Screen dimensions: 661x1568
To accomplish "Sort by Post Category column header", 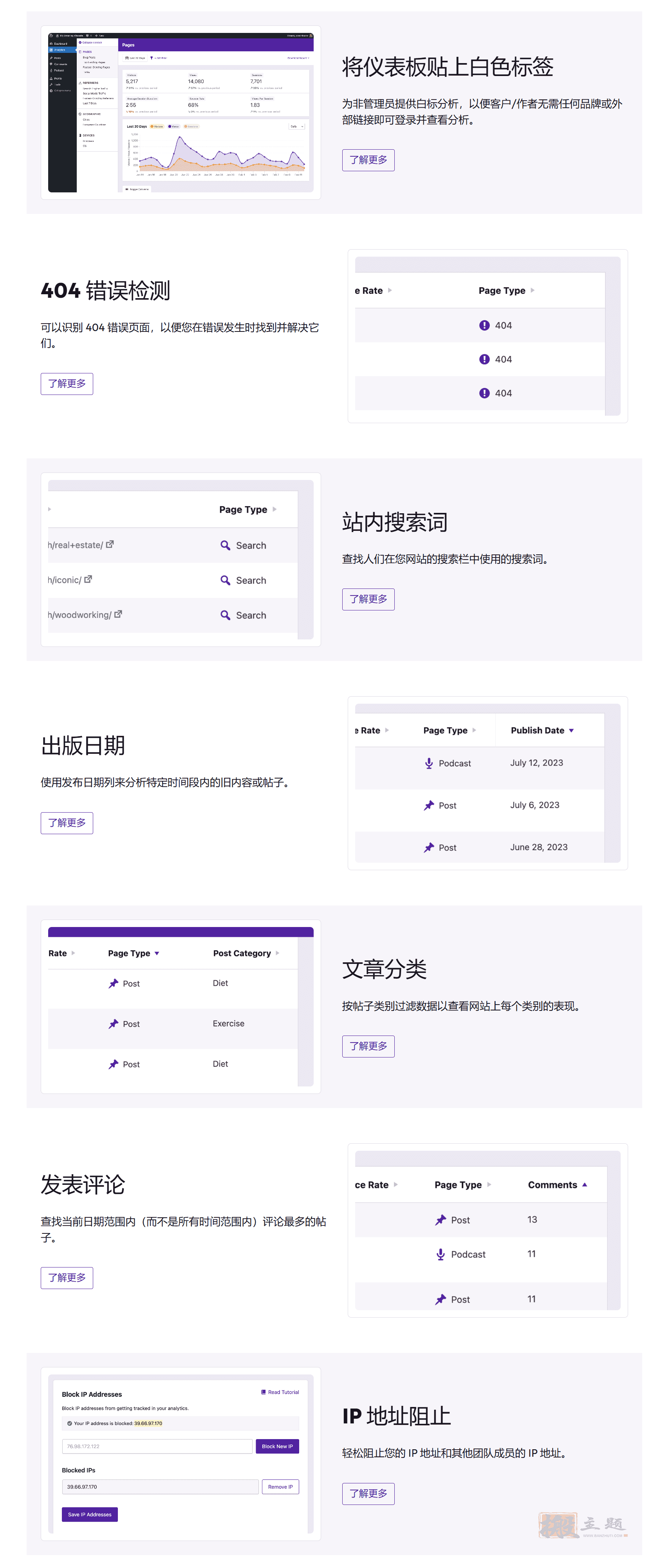I will coord(246,954).
